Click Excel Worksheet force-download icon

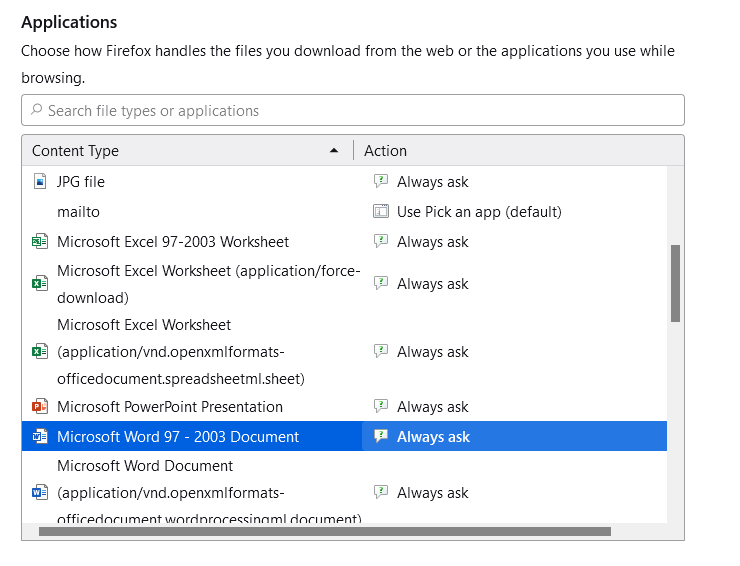(40, 283)
